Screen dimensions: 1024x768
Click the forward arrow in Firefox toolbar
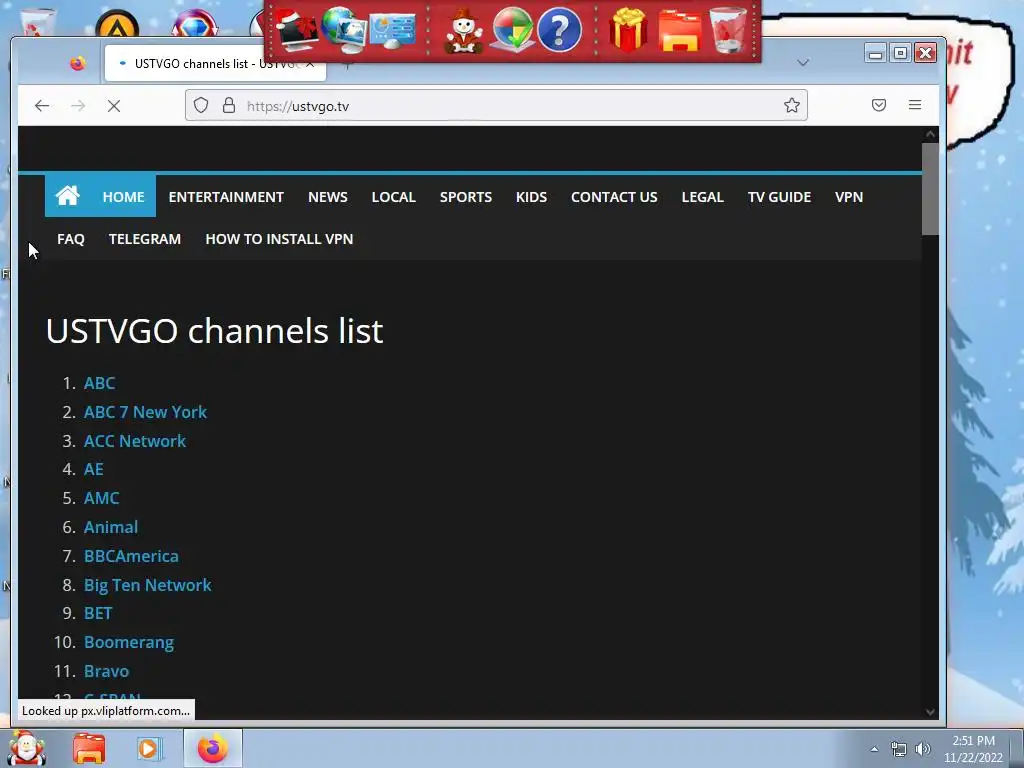[x=78, y=106]
